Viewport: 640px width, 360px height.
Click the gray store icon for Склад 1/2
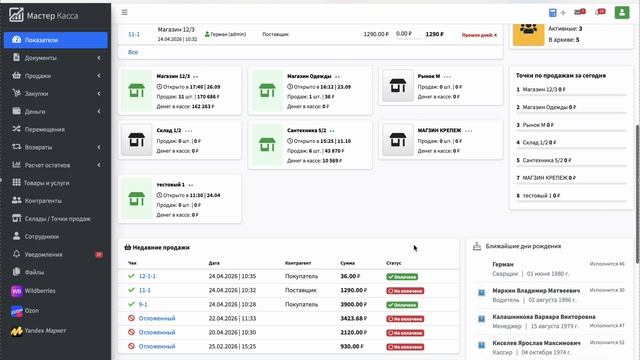coord(137,140)
